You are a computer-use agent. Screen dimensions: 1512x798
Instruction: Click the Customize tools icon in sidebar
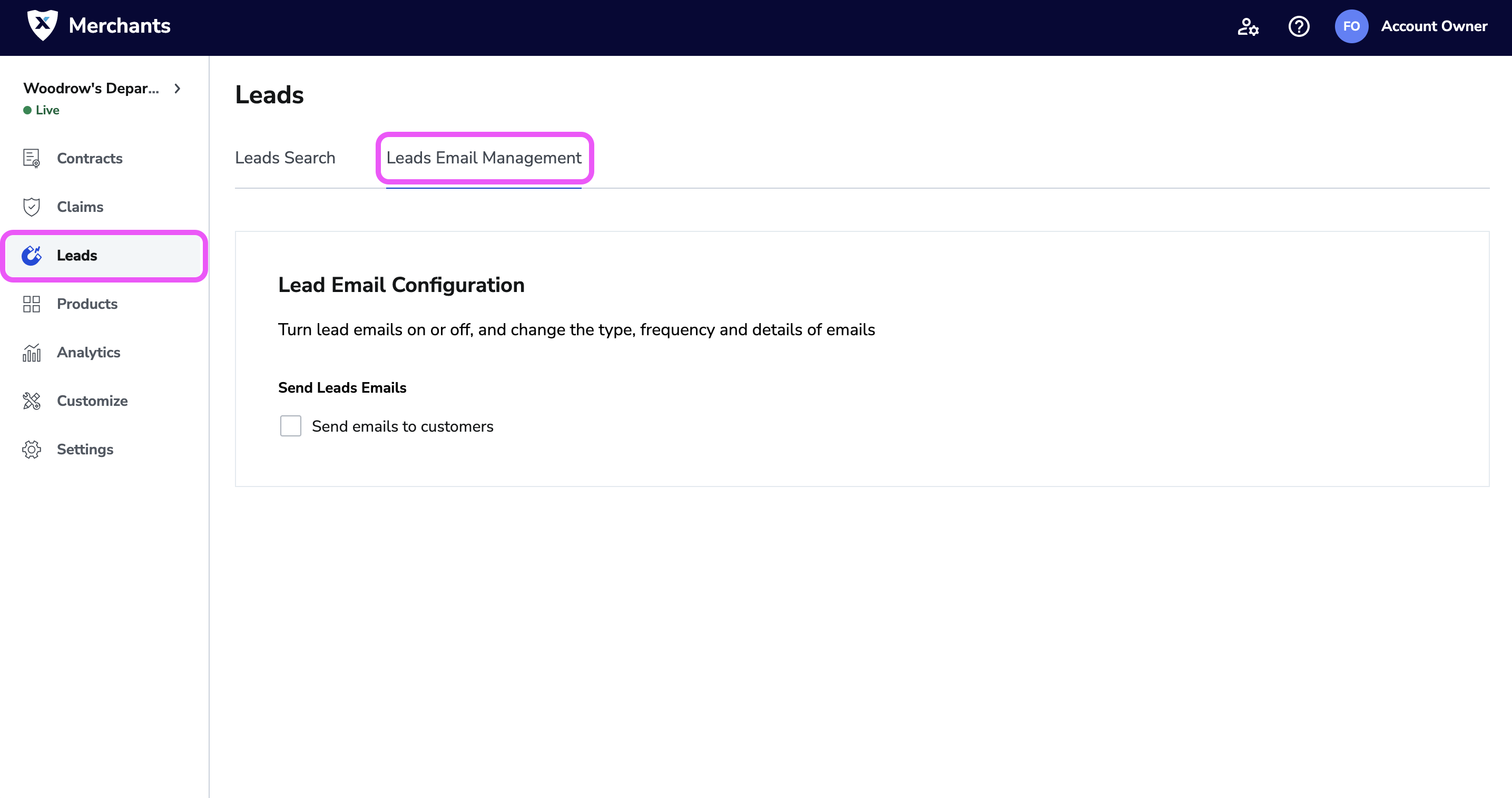pos(32,401)
